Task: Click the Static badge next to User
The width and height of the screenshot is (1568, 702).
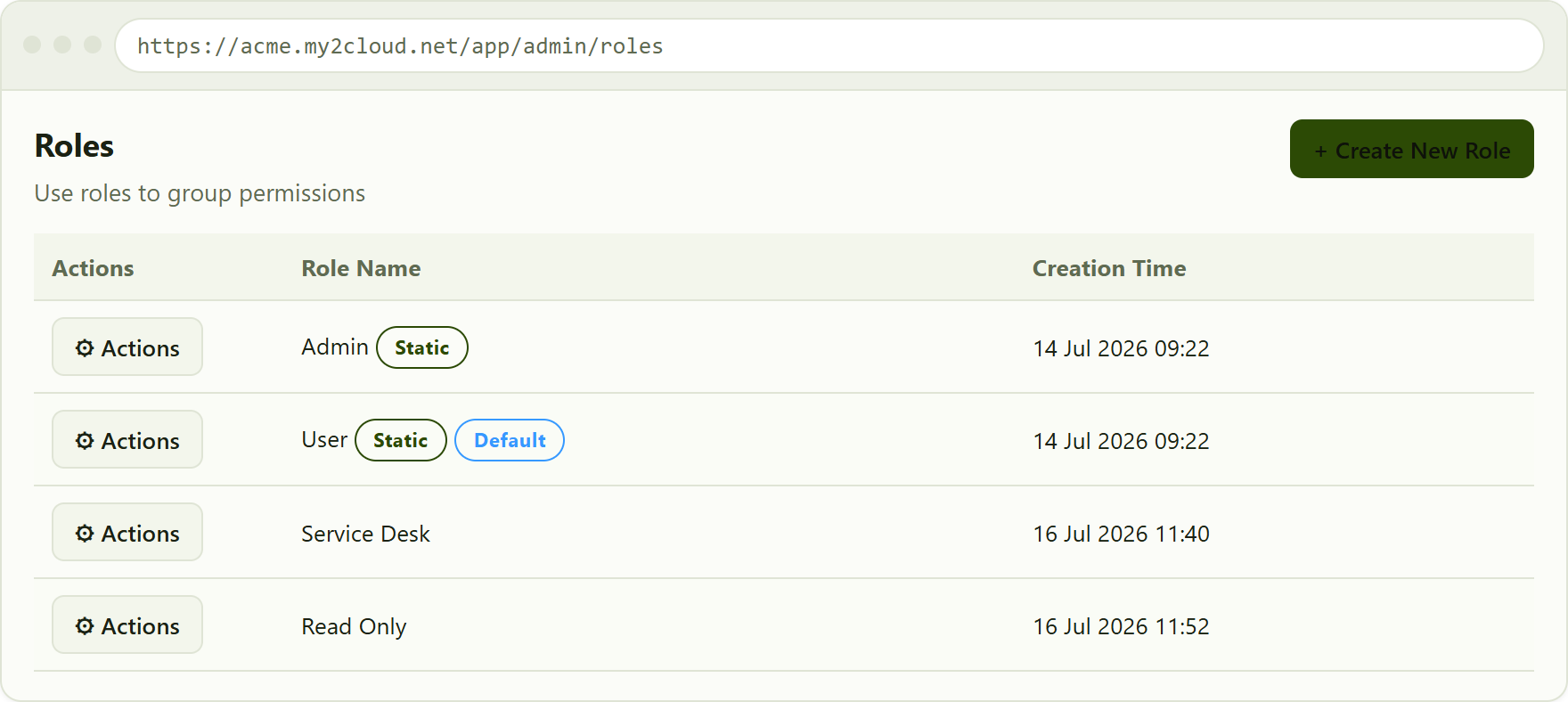Action: click(401, 440)
